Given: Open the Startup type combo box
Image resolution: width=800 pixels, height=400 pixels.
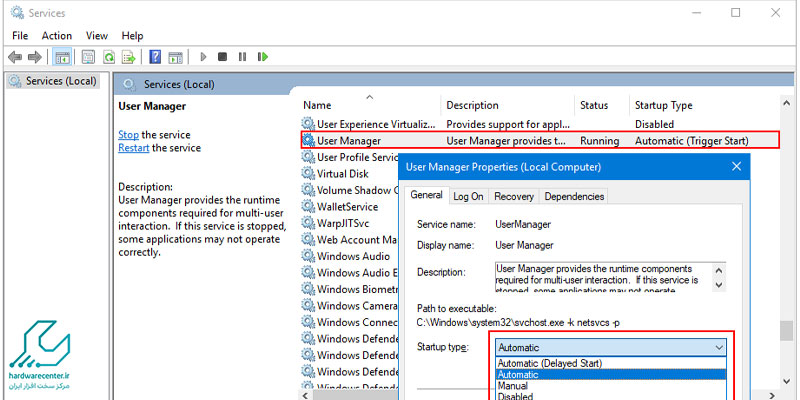Looking at the screenshot, I should 610,347.
